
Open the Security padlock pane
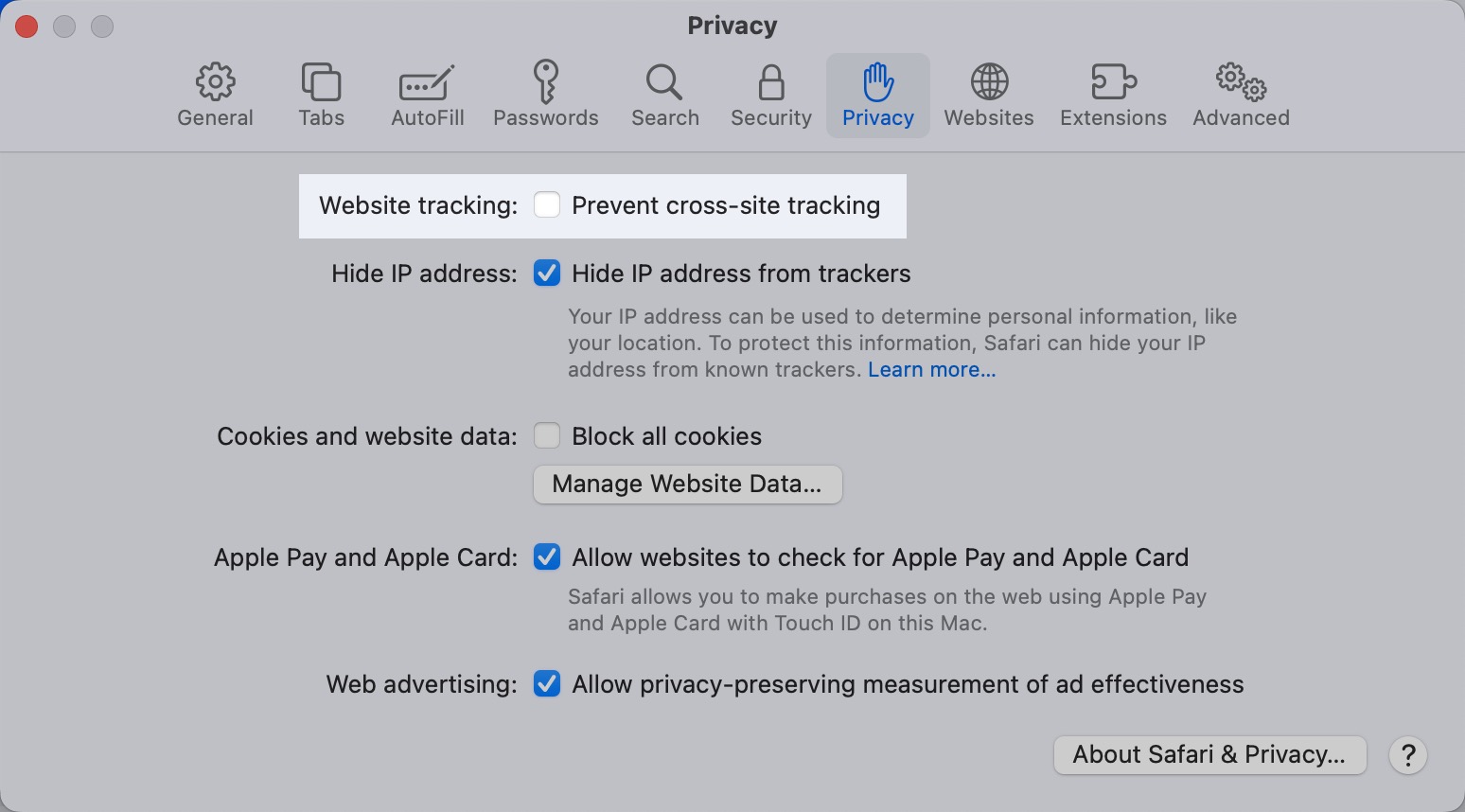[x=770, y=95]
